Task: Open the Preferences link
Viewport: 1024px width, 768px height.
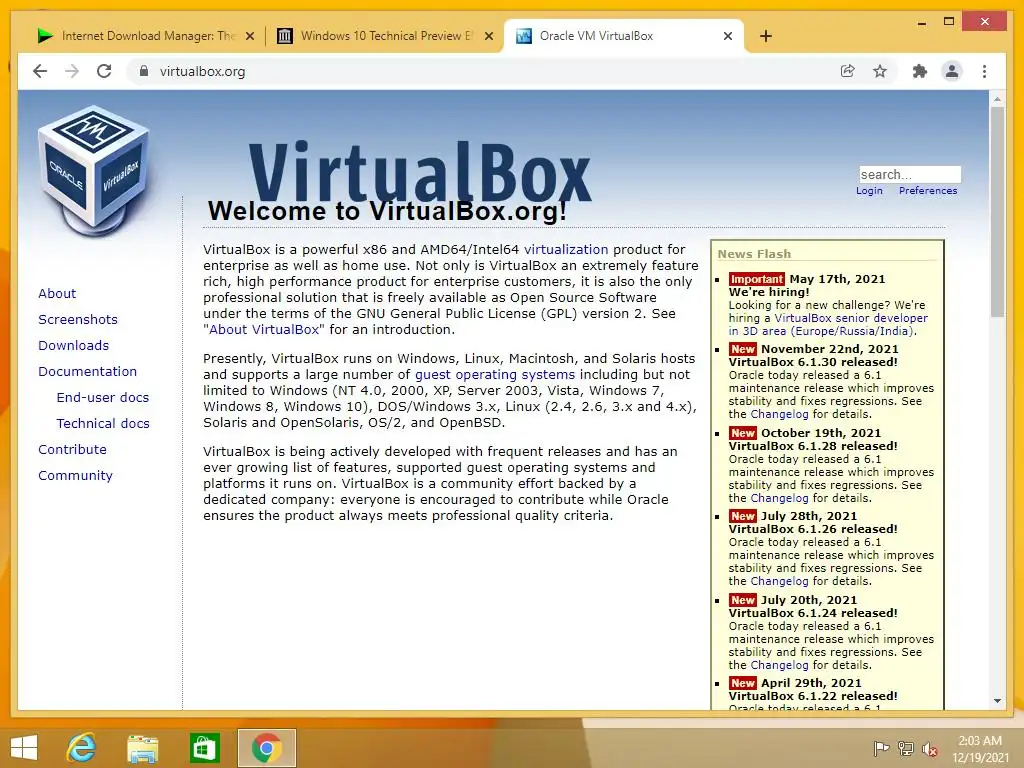Action: 928,191
